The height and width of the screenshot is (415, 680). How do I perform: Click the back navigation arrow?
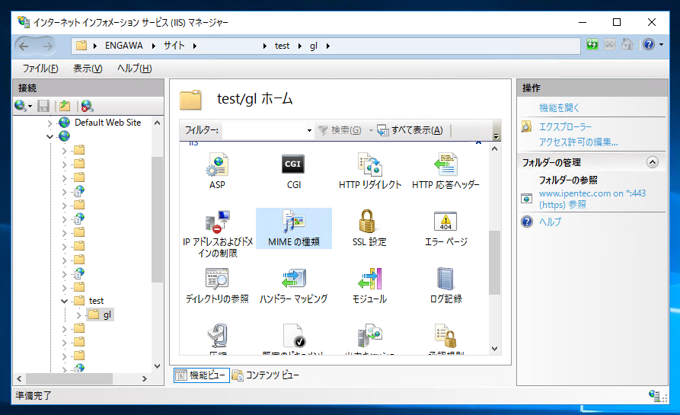pos(24,46)
